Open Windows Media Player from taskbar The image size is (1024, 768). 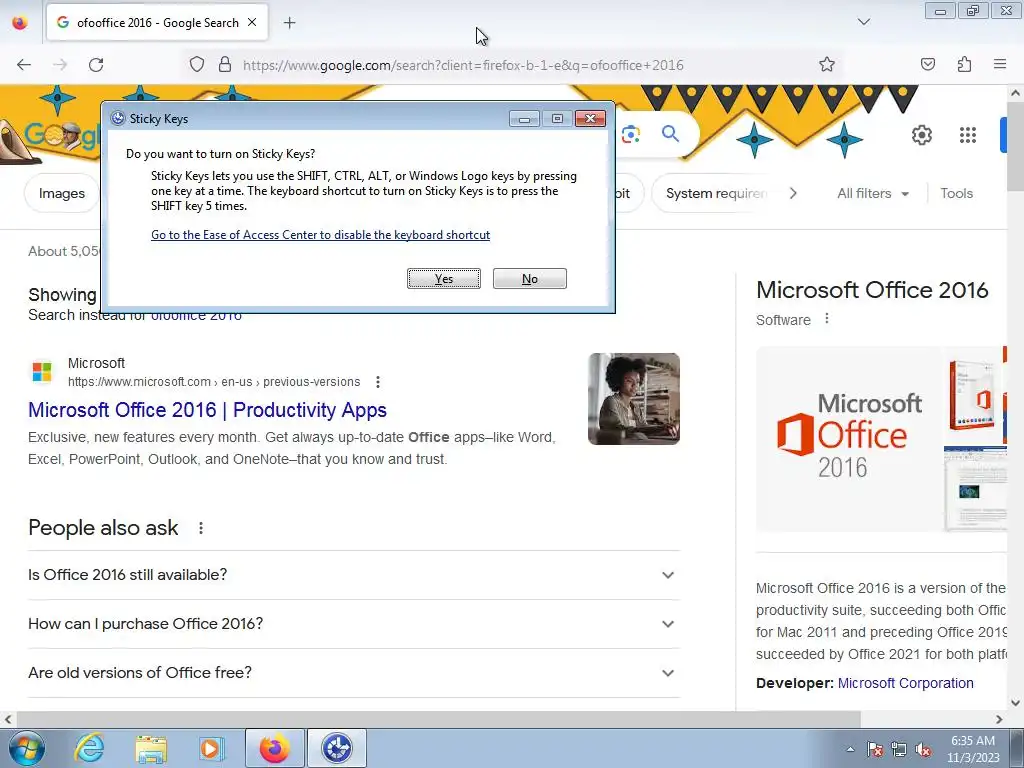[x=211, y=748]
